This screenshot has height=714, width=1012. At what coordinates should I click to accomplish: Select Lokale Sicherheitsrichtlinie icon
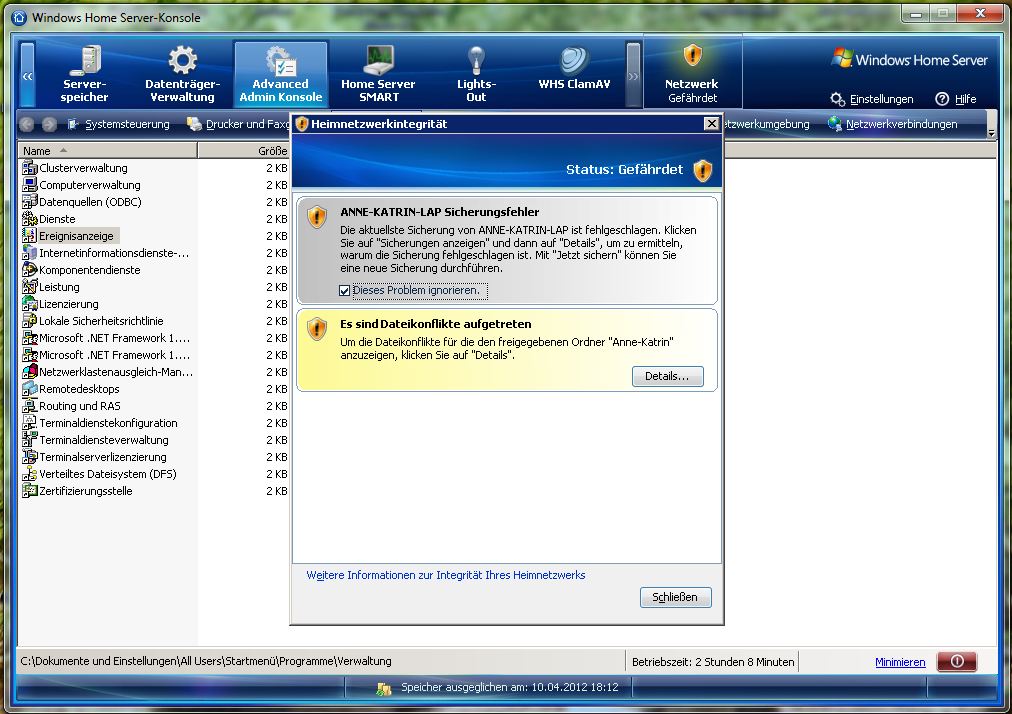30,321
